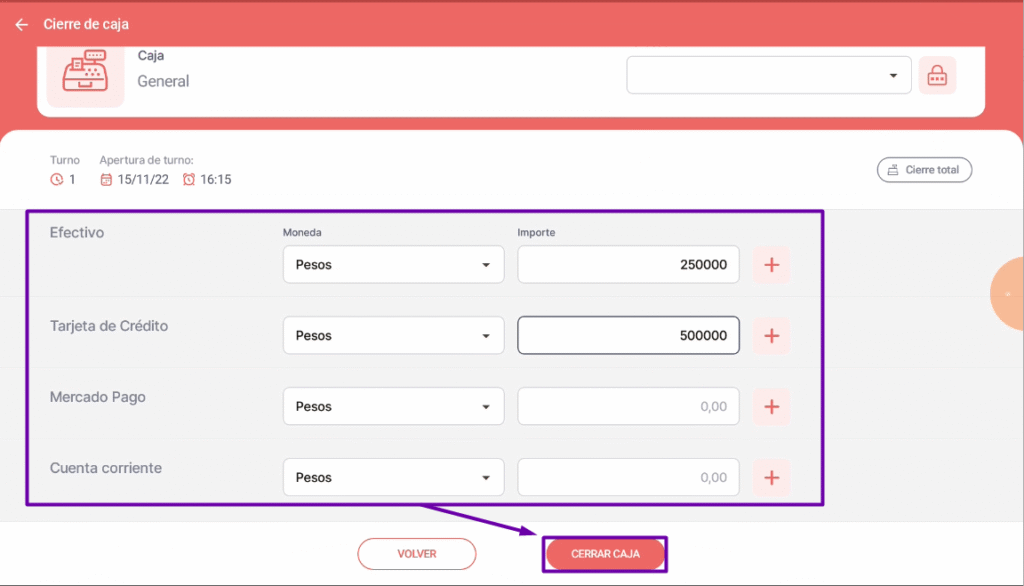Click plus button for Cuenta corriente
The width and height of the screenshot is (1024, 586).
pos(771,478)
